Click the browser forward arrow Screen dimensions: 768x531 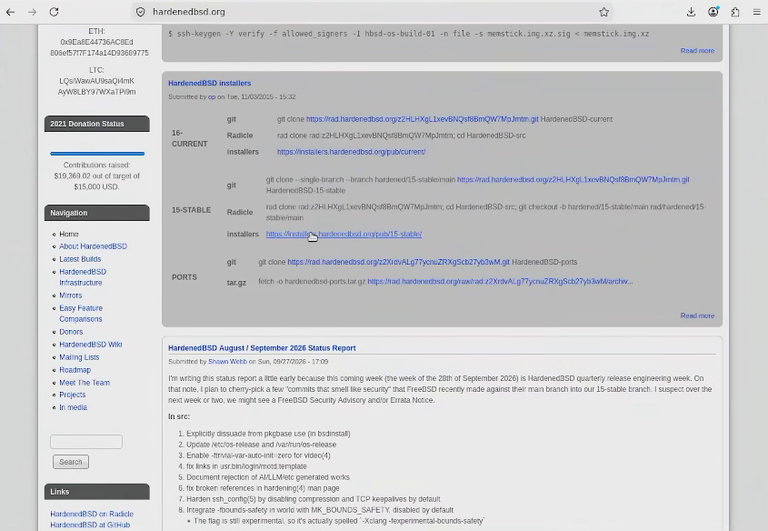[x=32, y=12]
